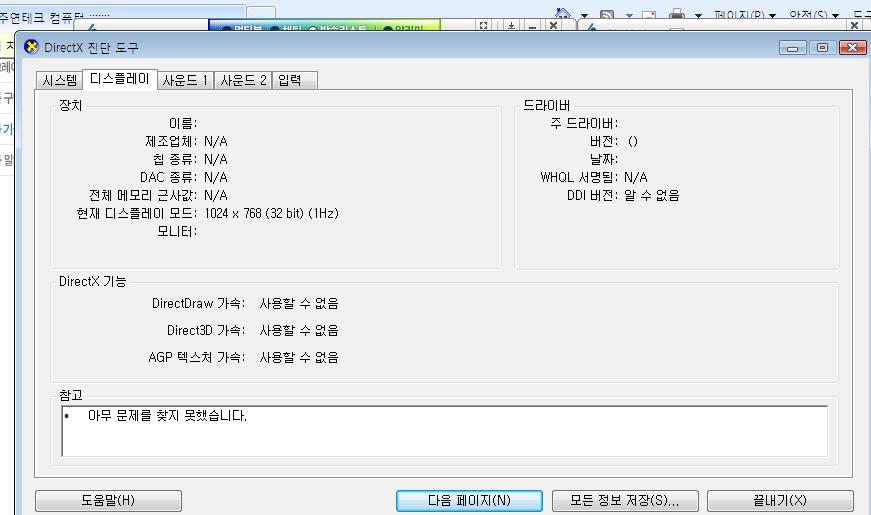Click the 1024 x 768 (32 bit) (1Hz) value
This screenshot has width=871, height=515.
pyautogui.click(x=272, y=213)
